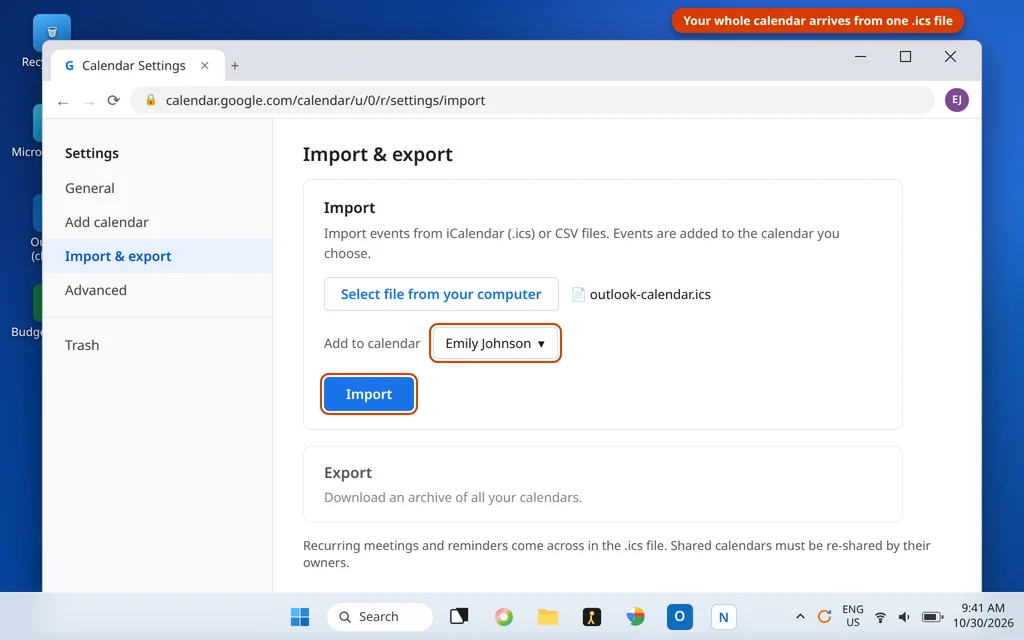Maximize the browser window
This screenshot has height=640, width=1024.
coord(905,57)
